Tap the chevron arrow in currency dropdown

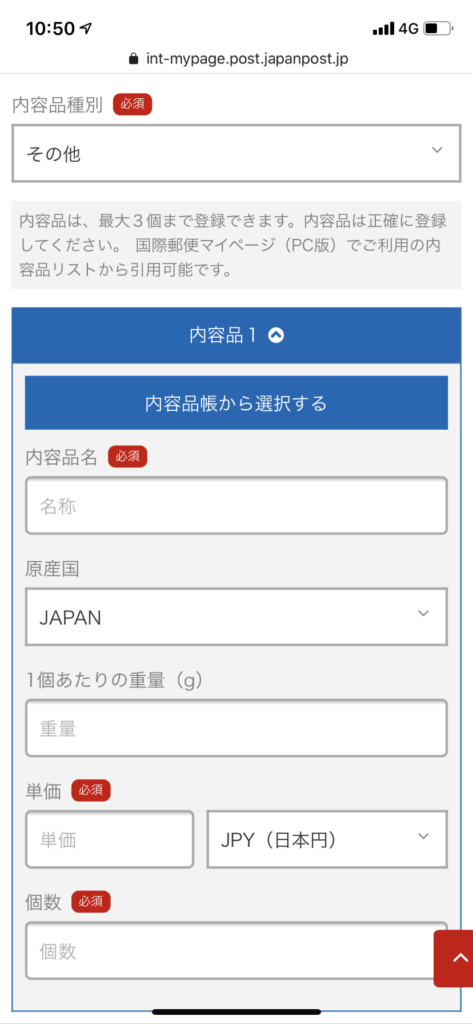tap(423, 836)
